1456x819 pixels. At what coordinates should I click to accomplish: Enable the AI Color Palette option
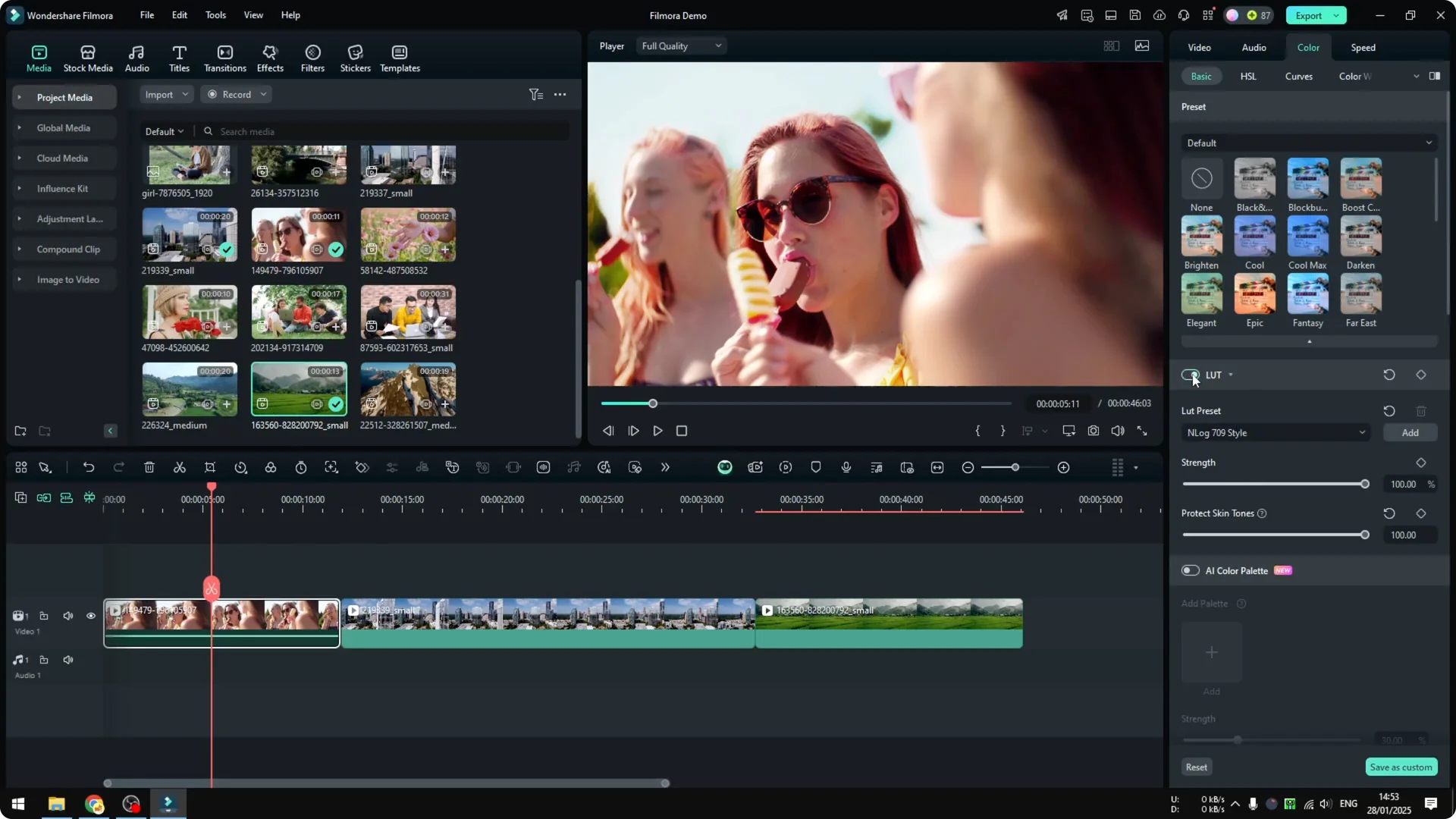tap(1190, 570)
